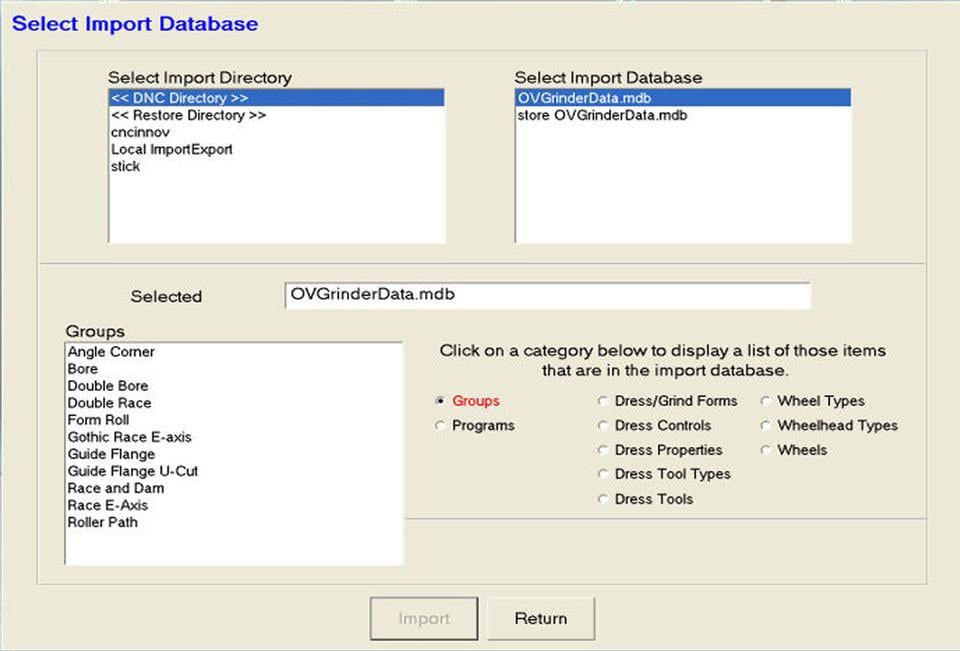
Task: Pick the stick directory in the list
Action: tap(126, 167)
